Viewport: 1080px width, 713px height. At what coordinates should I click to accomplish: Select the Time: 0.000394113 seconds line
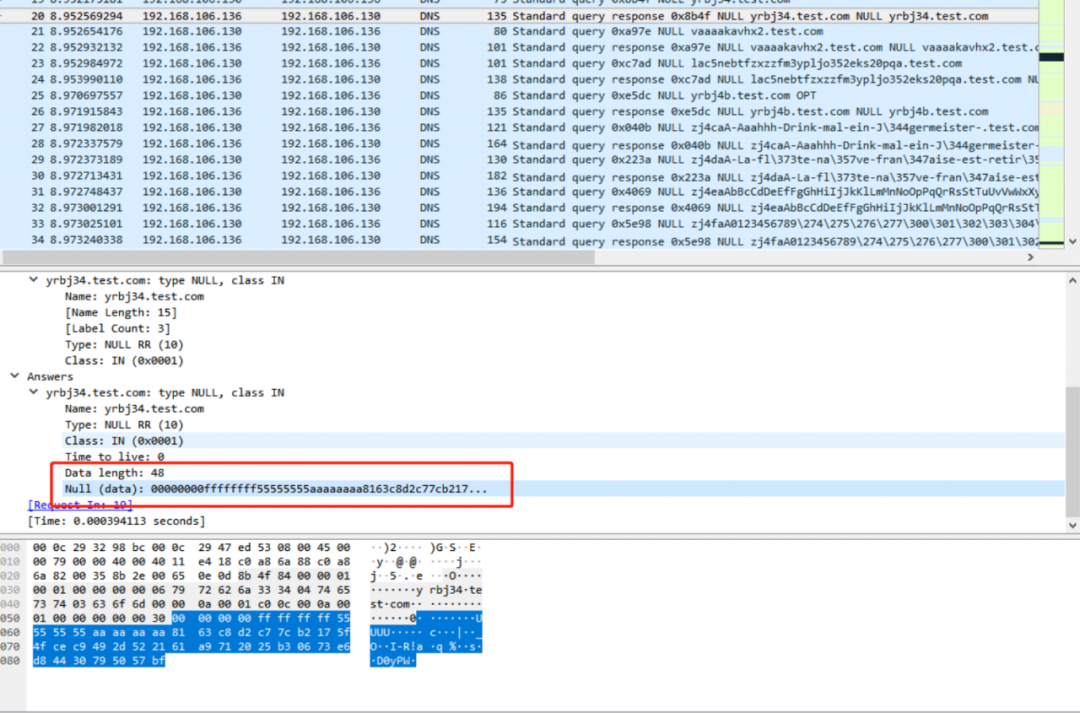point(116,521)
